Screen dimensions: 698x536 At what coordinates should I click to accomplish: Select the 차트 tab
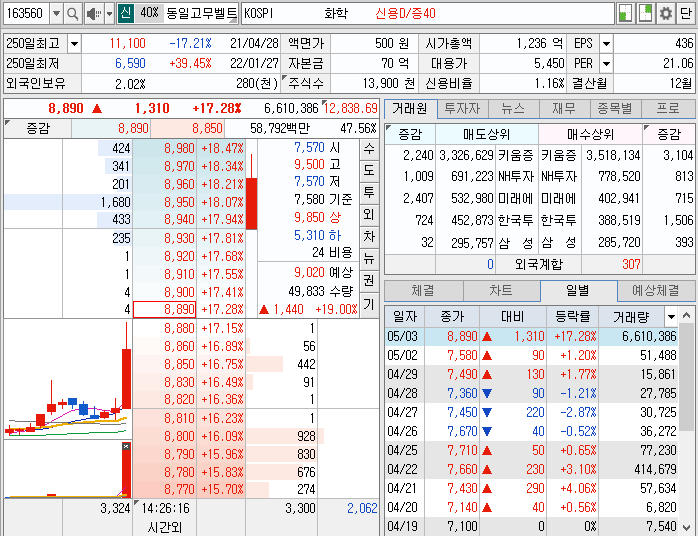(x=501, y=291)
